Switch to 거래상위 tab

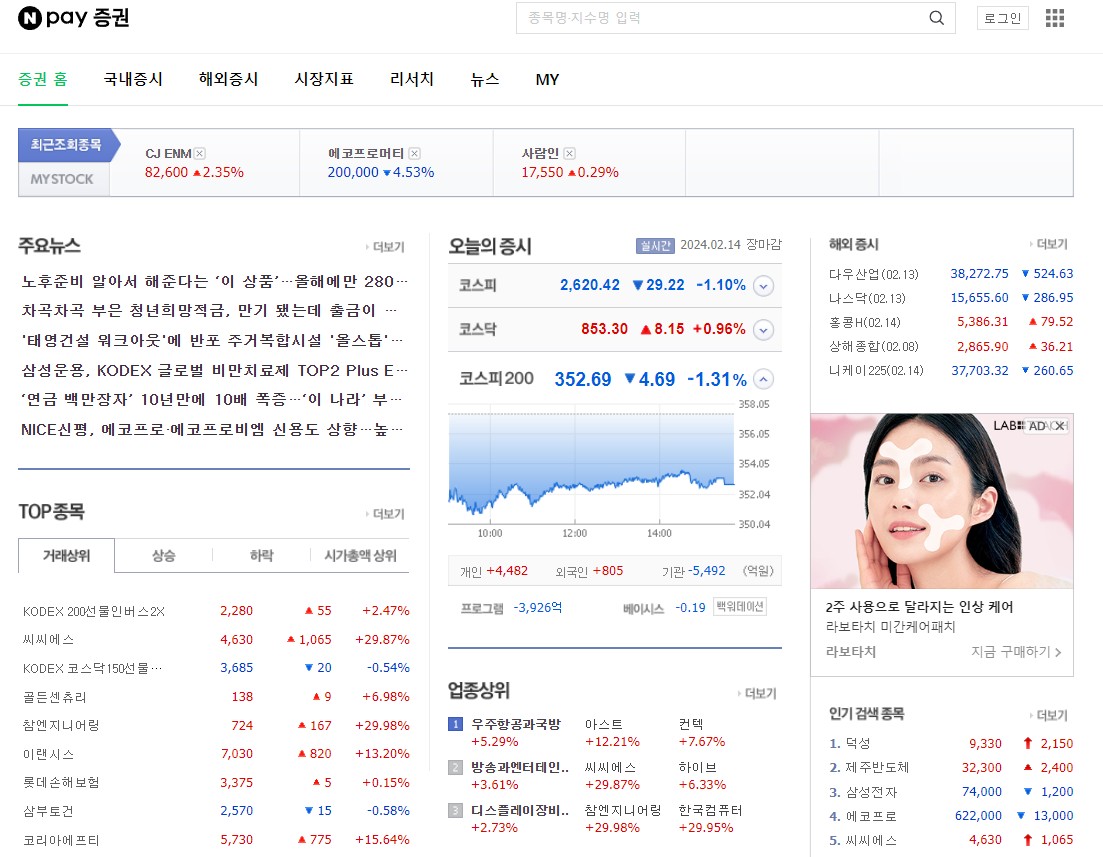tap(66, 555)
